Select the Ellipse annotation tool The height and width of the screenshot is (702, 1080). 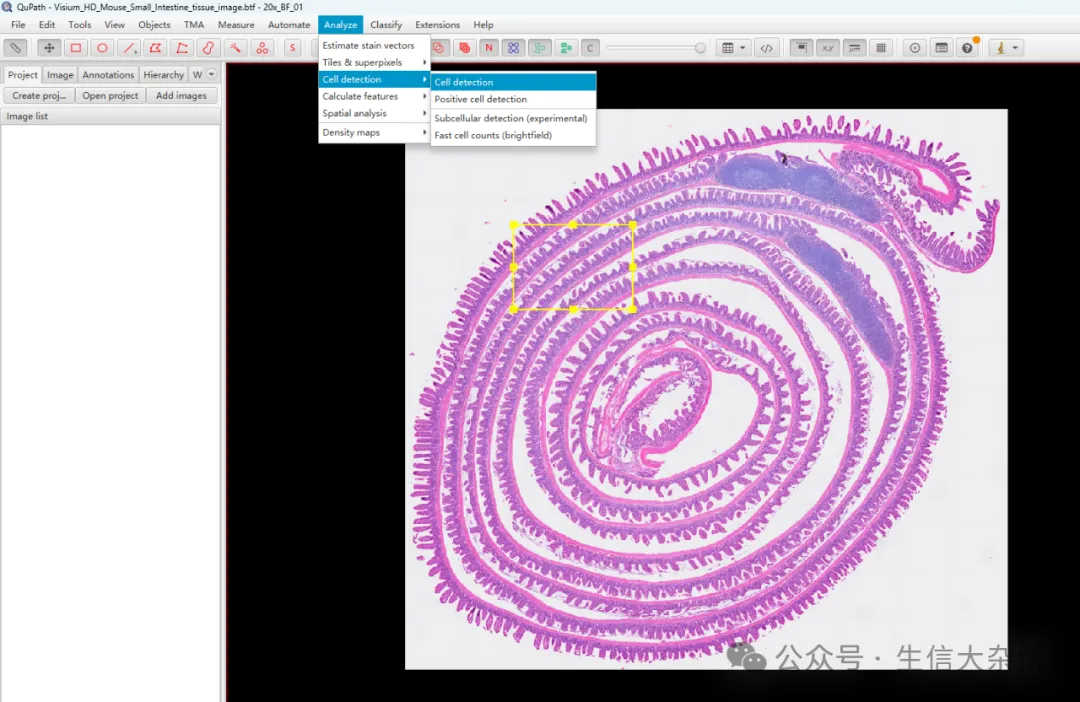[102, 48]
